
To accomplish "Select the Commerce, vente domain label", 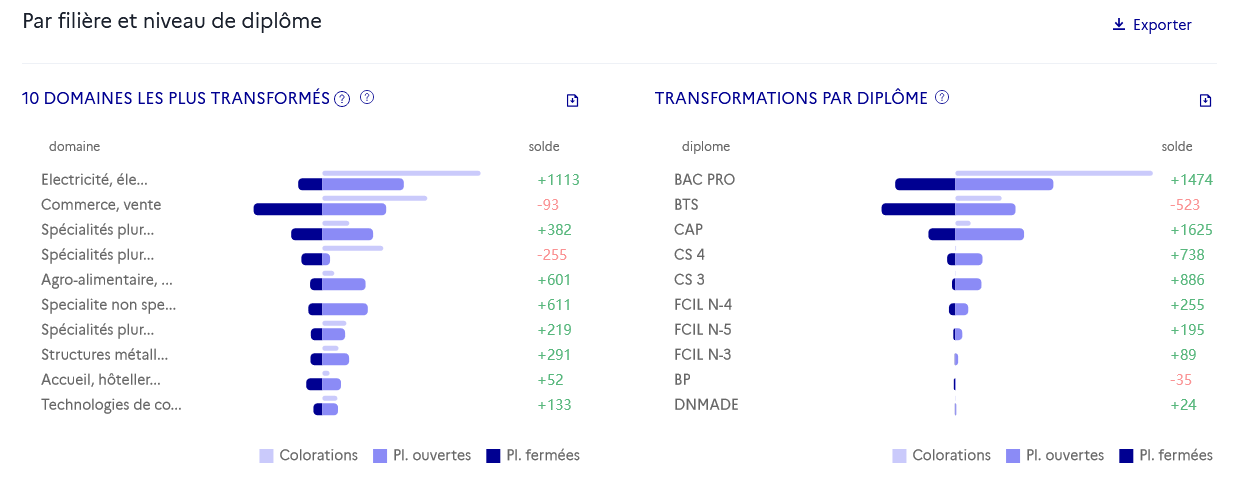I will pyautogui.click(x=101, y=205).
